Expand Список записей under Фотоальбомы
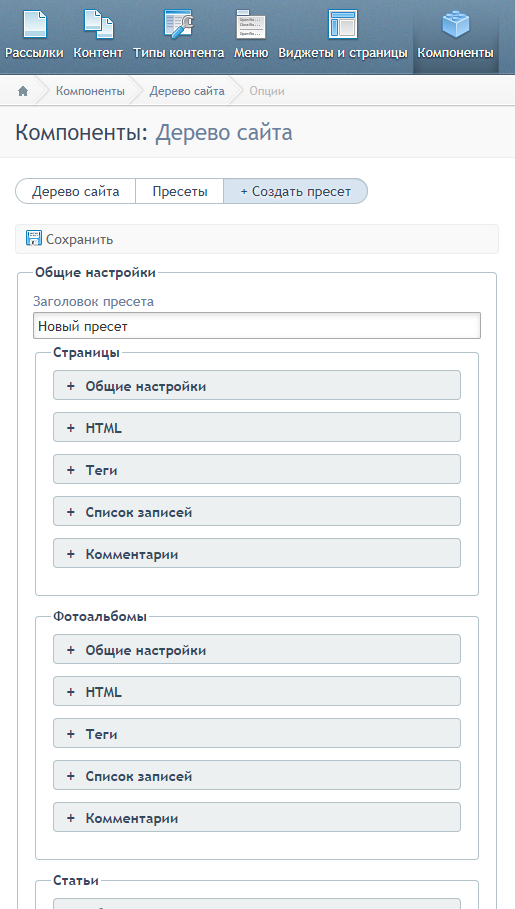515x909 pixels. click(257, 775)
